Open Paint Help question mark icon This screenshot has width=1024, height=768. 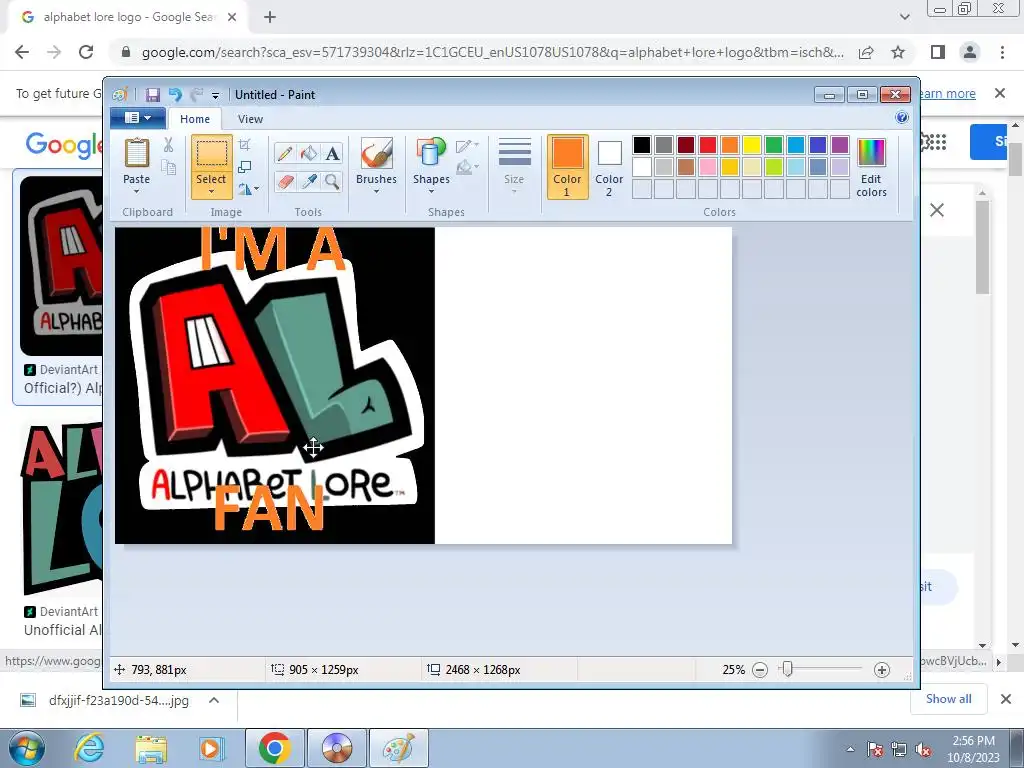click(902, 118)
